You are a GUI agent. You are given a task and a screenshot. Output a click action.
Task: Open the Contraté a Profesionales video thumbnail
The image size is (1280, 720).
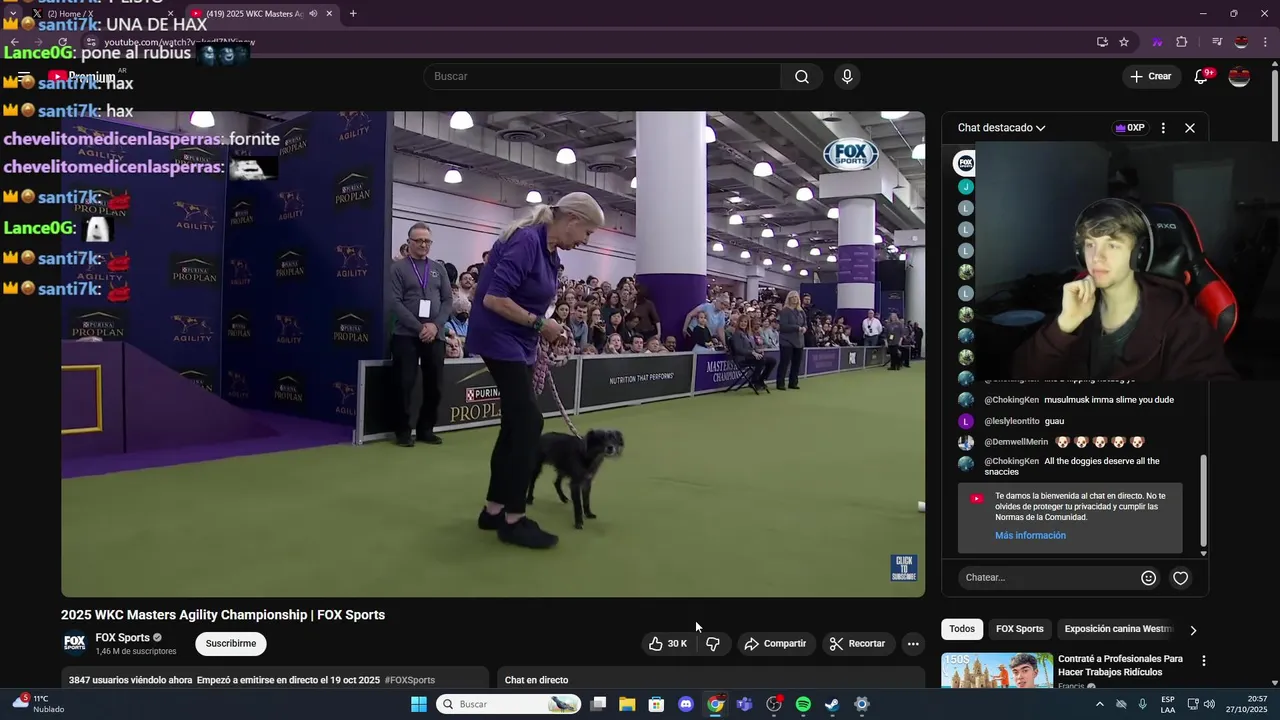997,670
